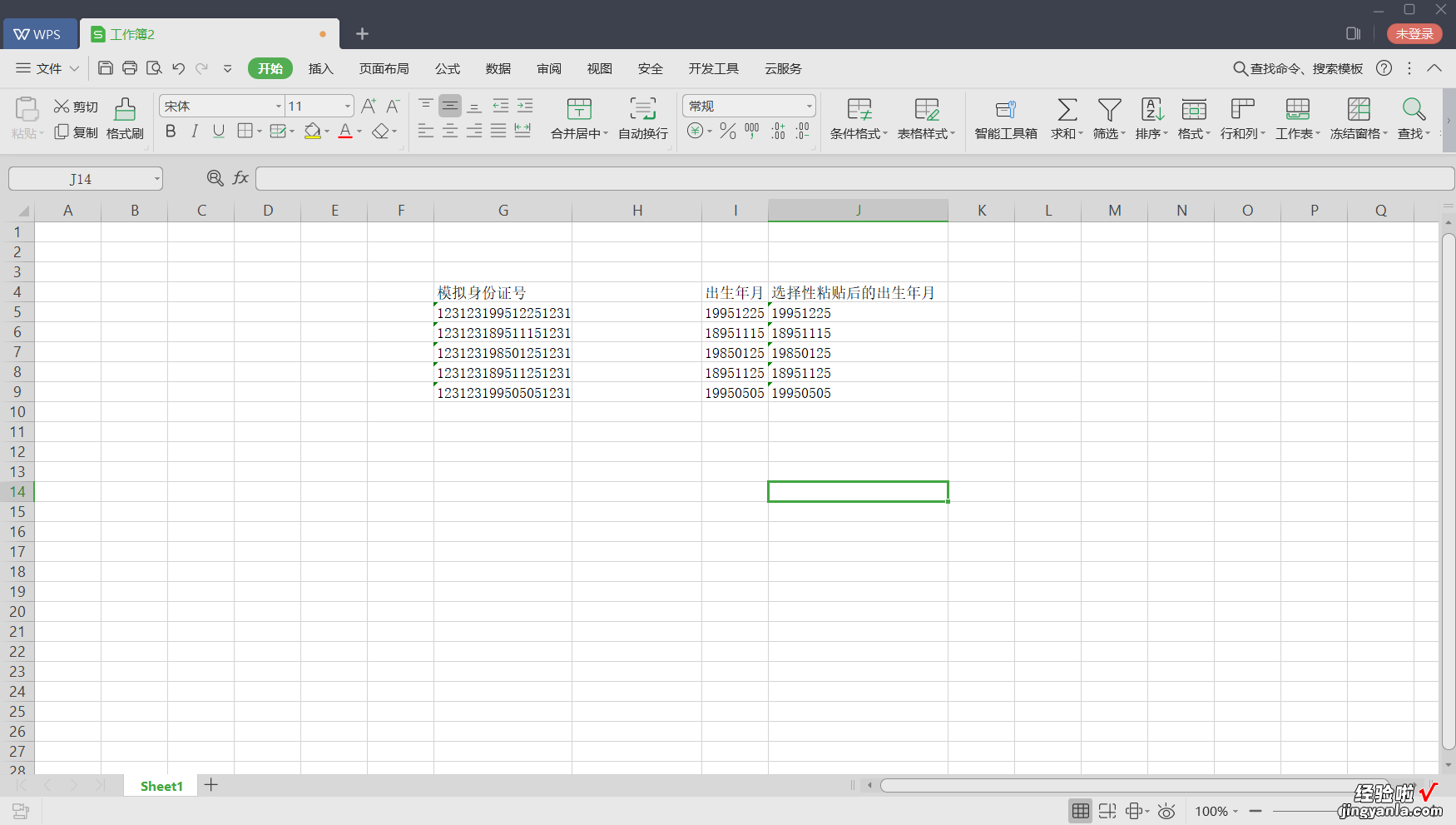This screenshot has height=825, width=1456.
Task: Click the Cut (剪切) button
Action: point(76,107)
